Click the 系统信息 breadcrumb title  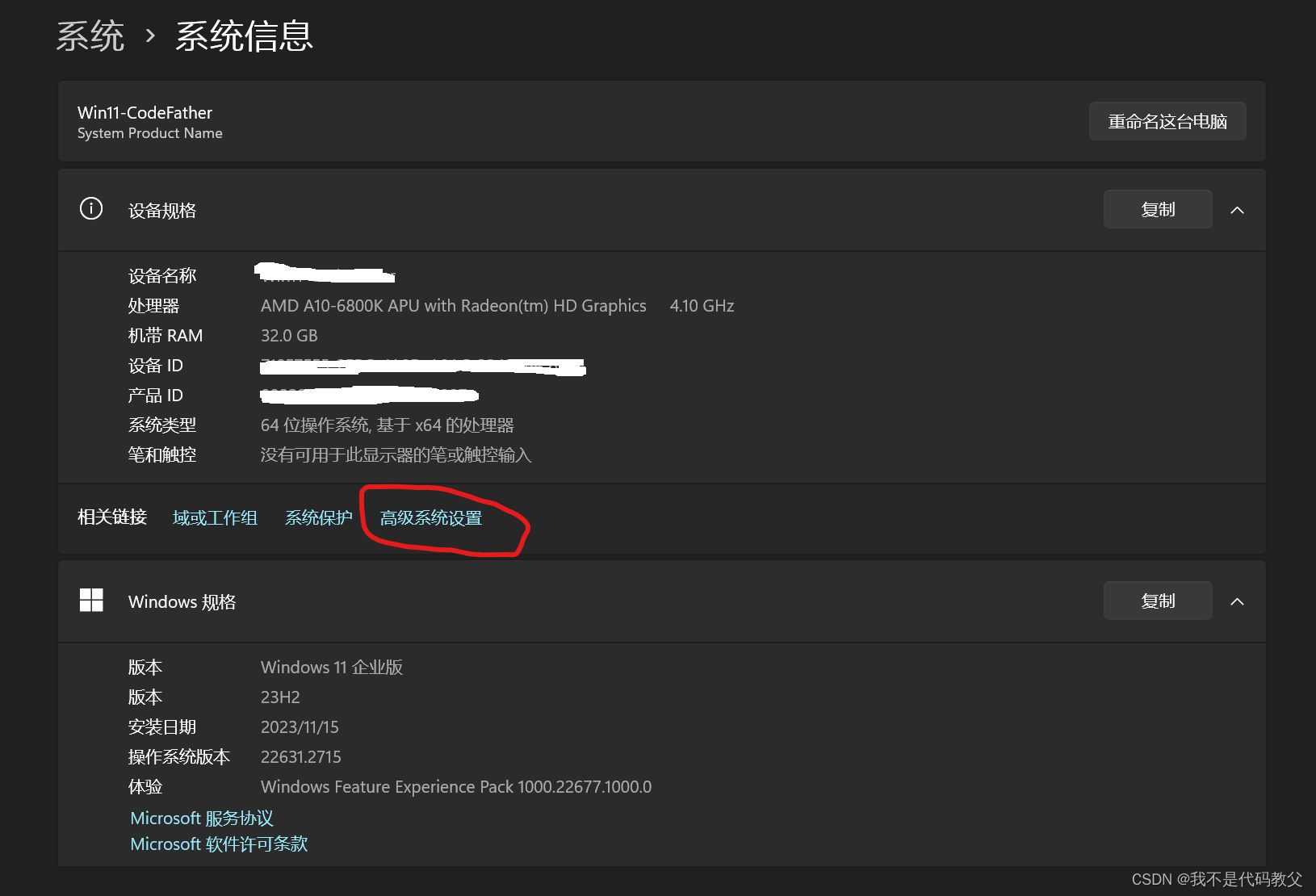click(x=244, y=36)
